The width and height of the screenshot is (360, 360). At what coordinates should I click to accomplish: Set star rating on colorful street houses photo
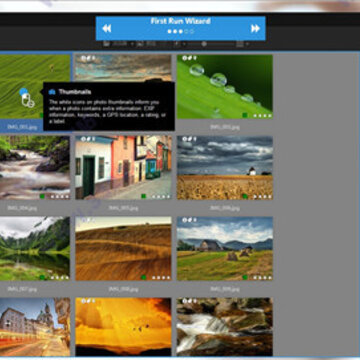(161, 197)
